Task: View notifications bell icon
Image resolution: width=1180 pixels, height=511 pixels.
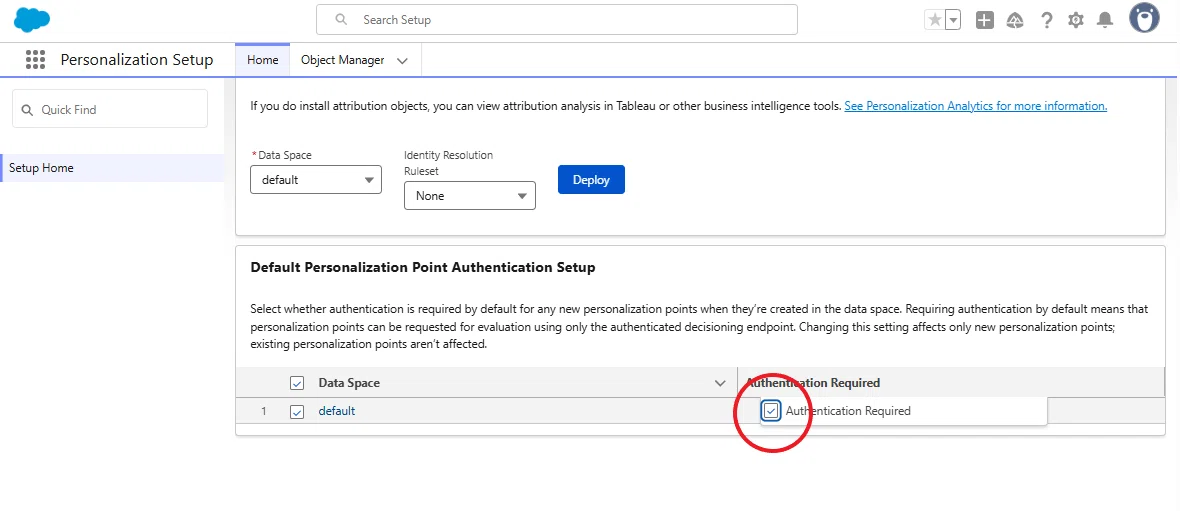Action: (x=1105, y=20)
